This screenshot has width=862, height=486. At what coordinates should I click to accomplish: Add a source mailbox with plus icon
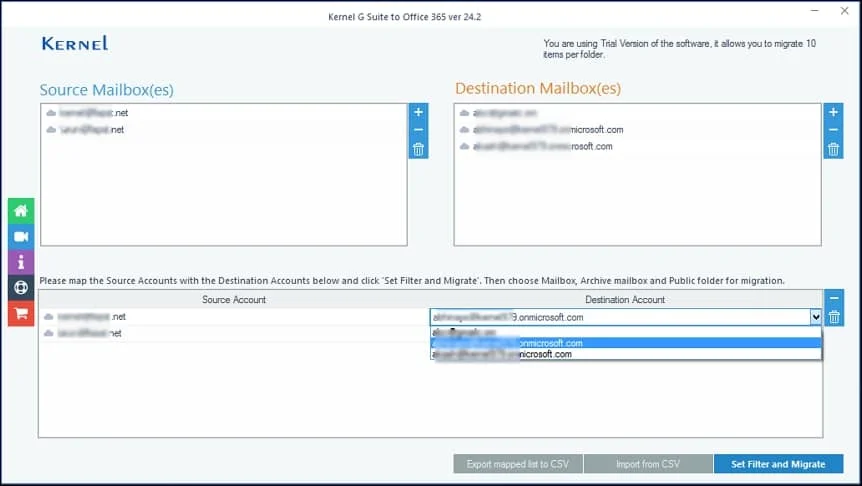point(418,112)
